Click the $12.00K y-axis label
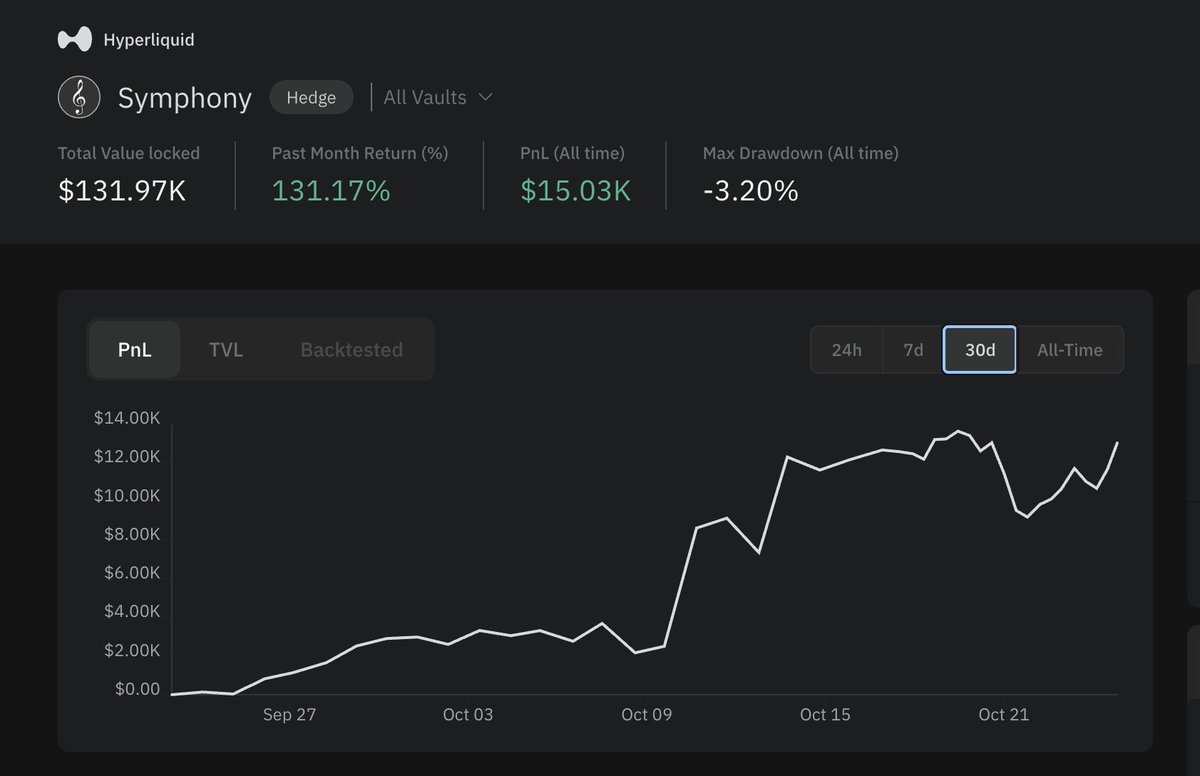 (x=127, y=456)
